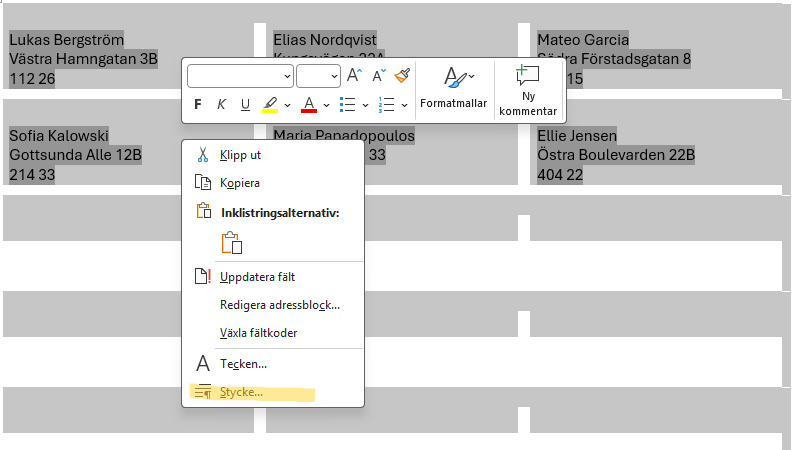Open Formatmallar styles gallery
This screenshot has height=450, width=793.
454,88
